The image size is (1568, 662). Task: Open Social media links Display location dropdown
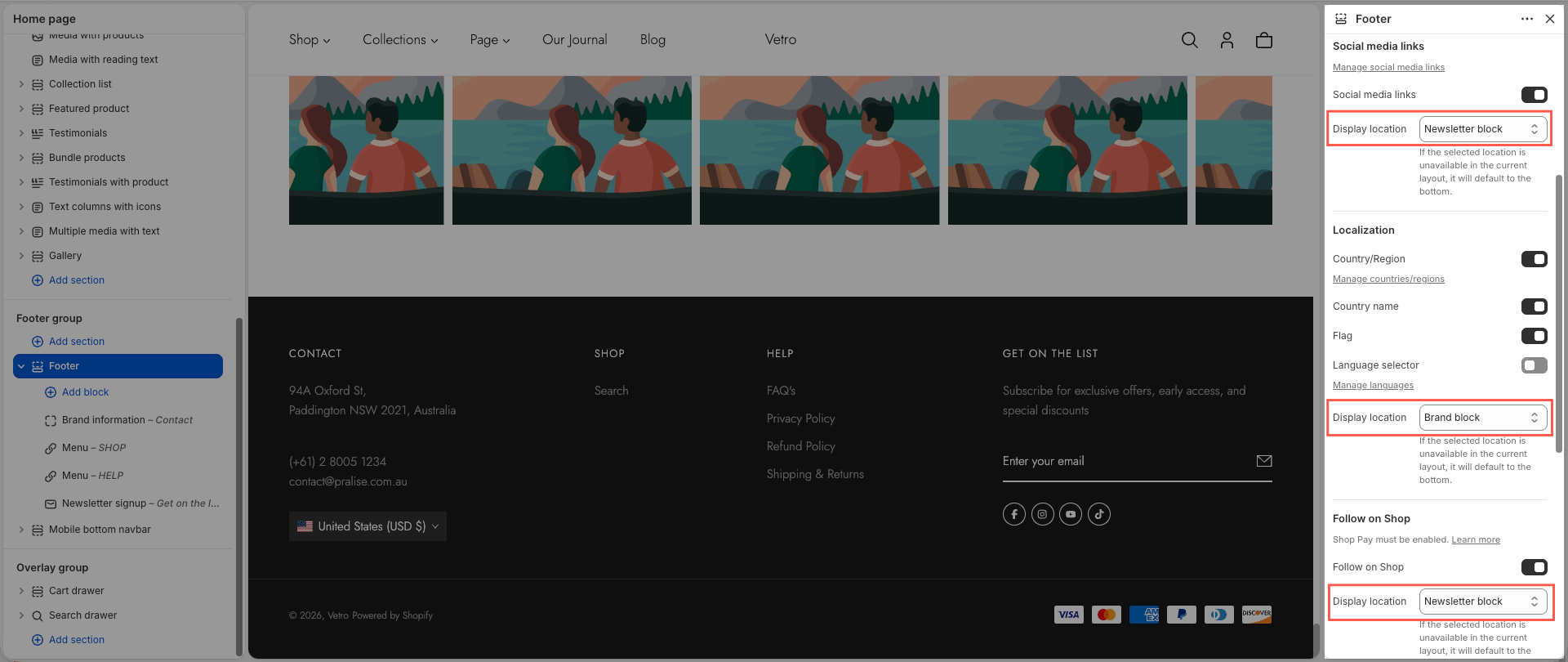(x=1482, y=129)
